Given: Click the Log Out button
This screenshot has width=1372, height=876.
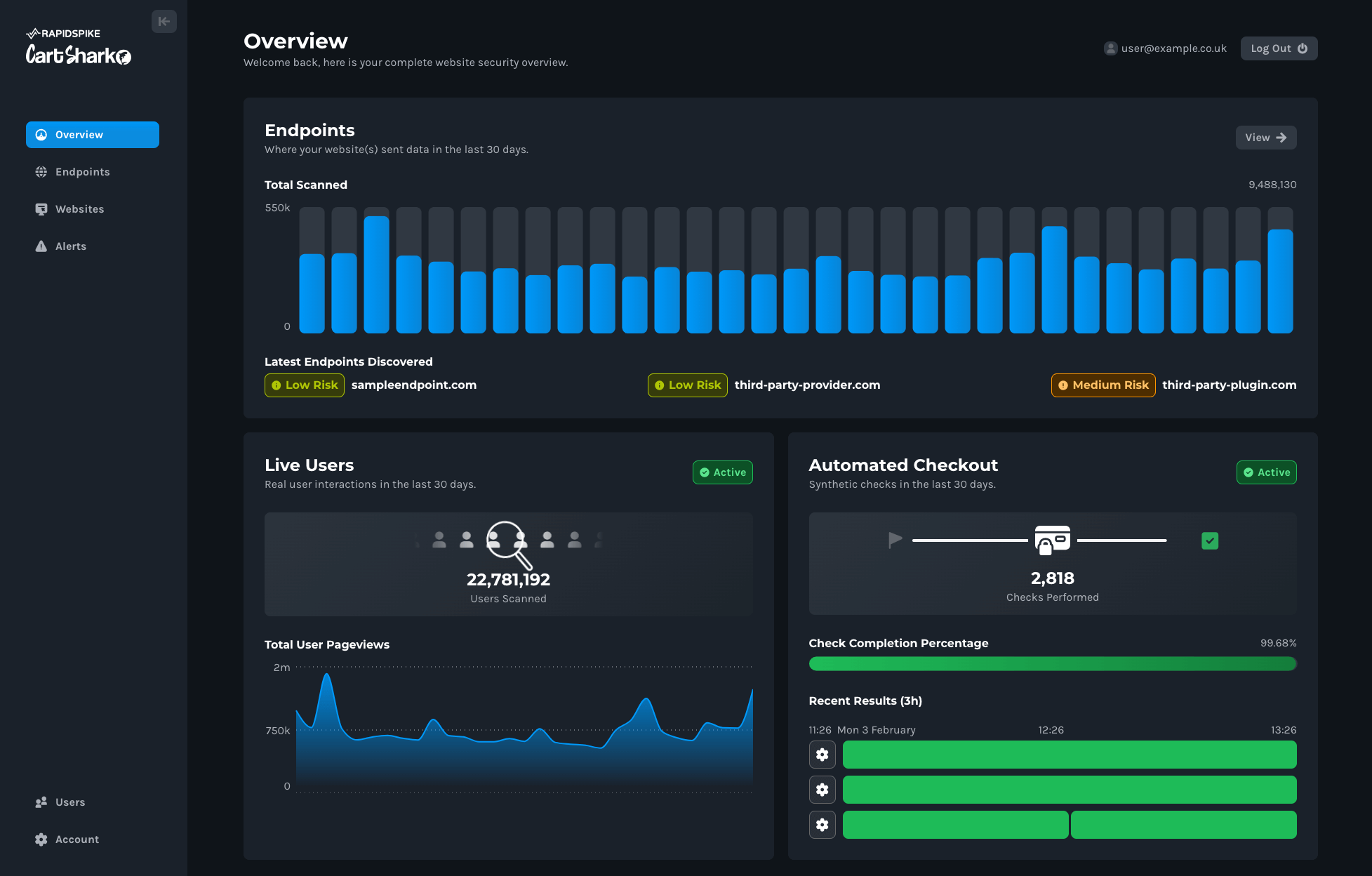Looking at the screenshot, I should click(1280, 47).
